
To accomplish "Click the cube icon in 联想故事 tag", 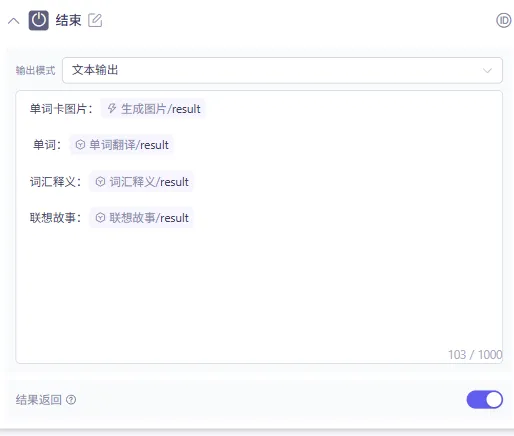I will pos(100,218).
